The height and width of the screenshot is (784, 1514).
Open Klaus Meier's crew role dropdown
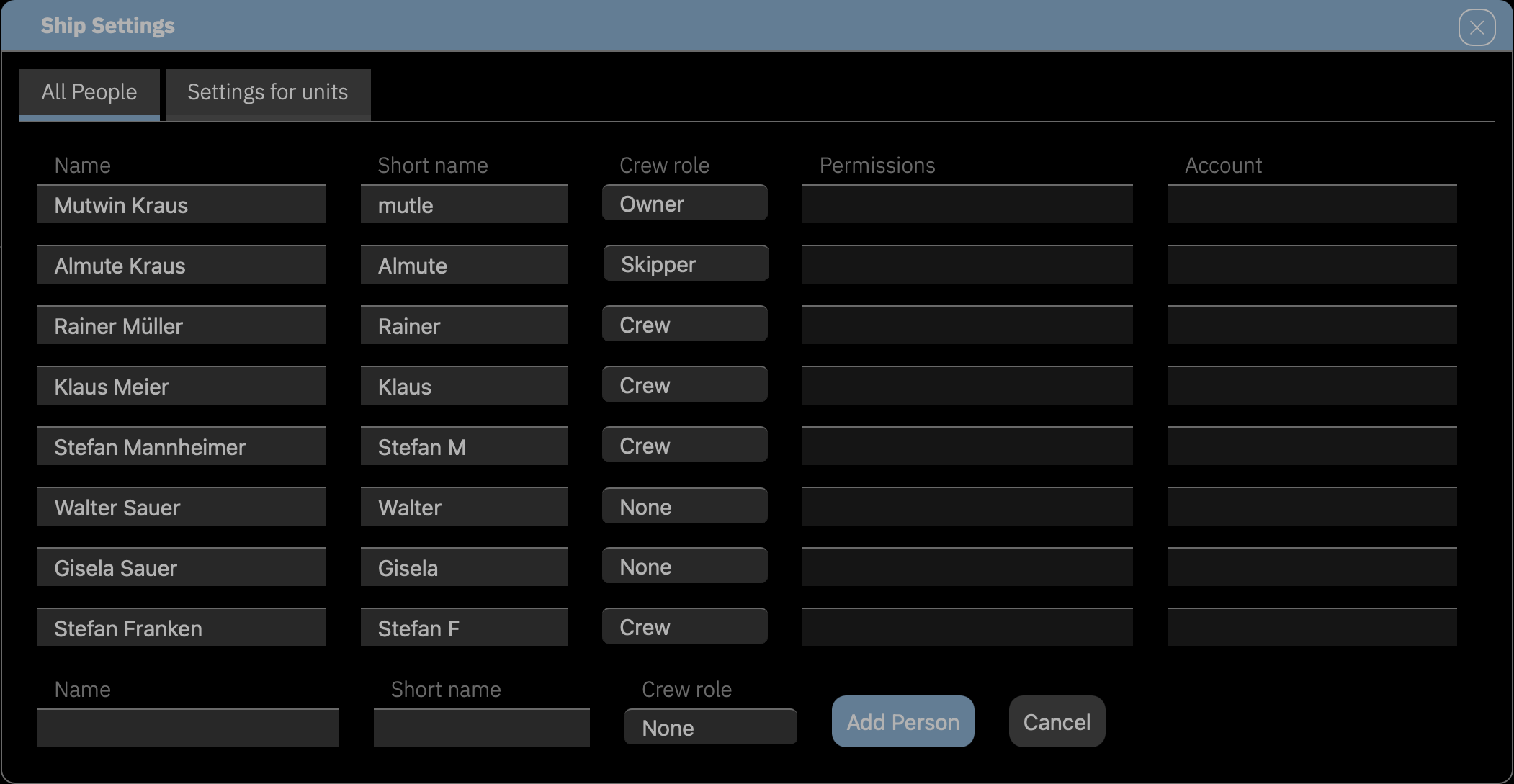pos(684,384)
